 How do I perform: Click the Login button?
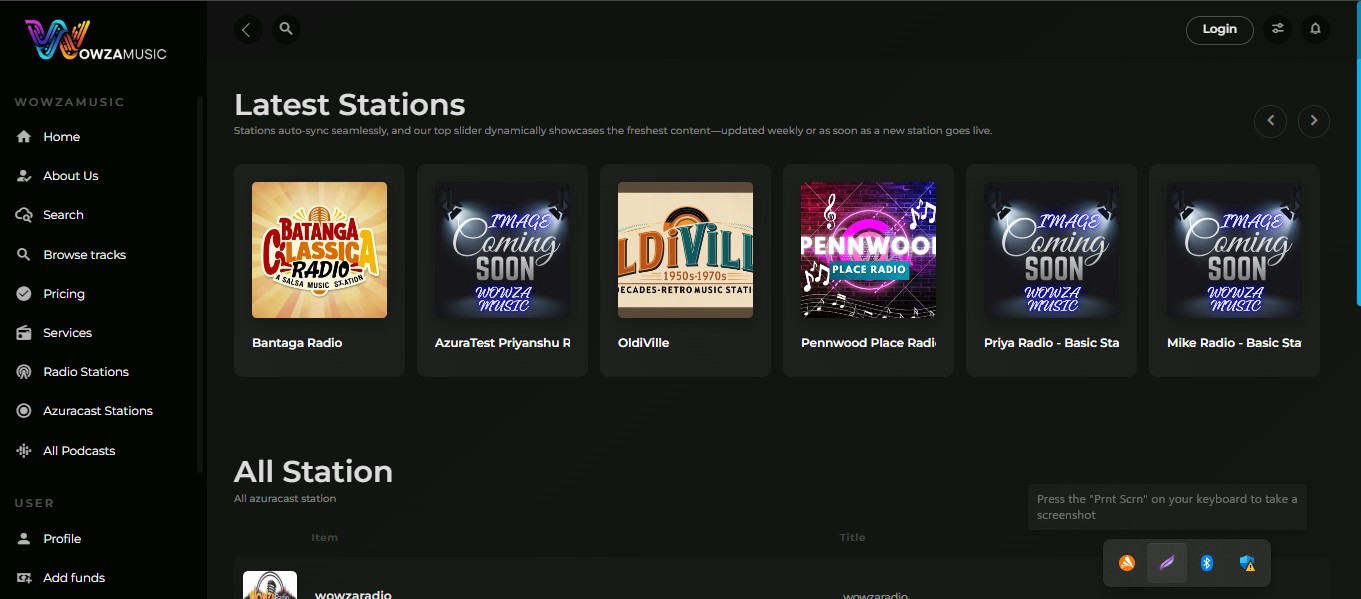1219,29
